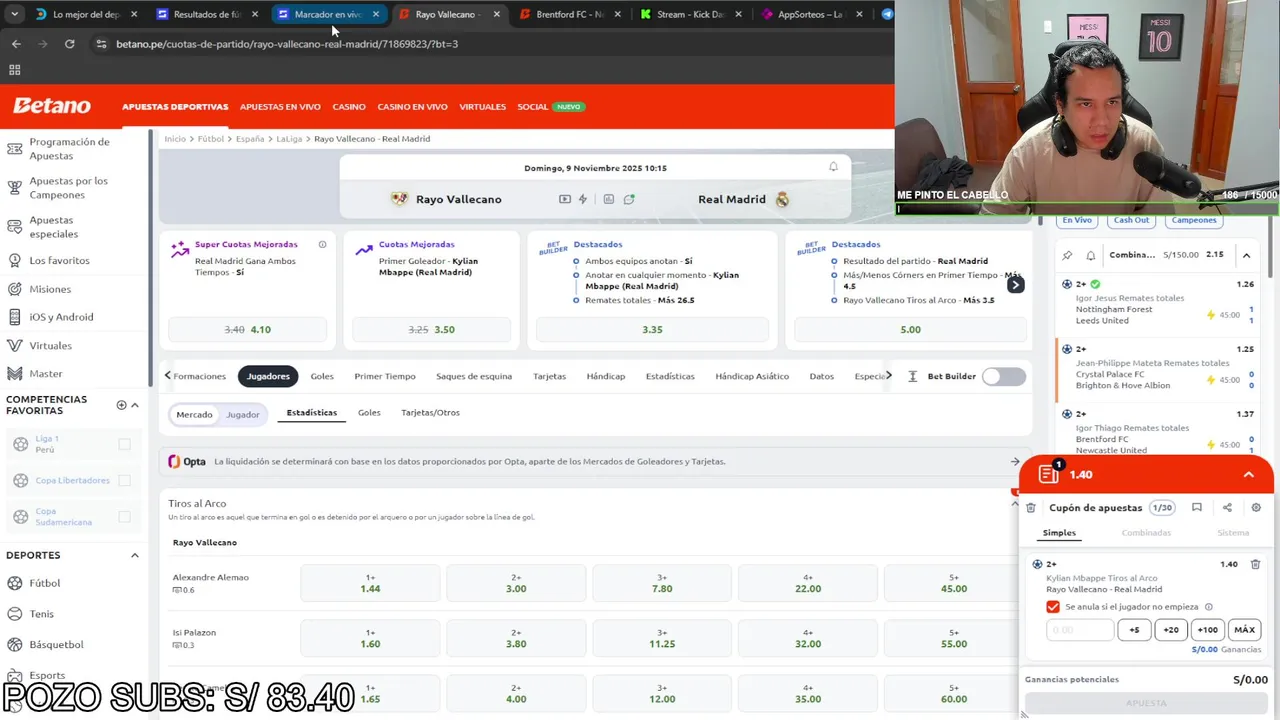Collapse the Tiros al Arco section
1280x720 pixels.
1015,504
